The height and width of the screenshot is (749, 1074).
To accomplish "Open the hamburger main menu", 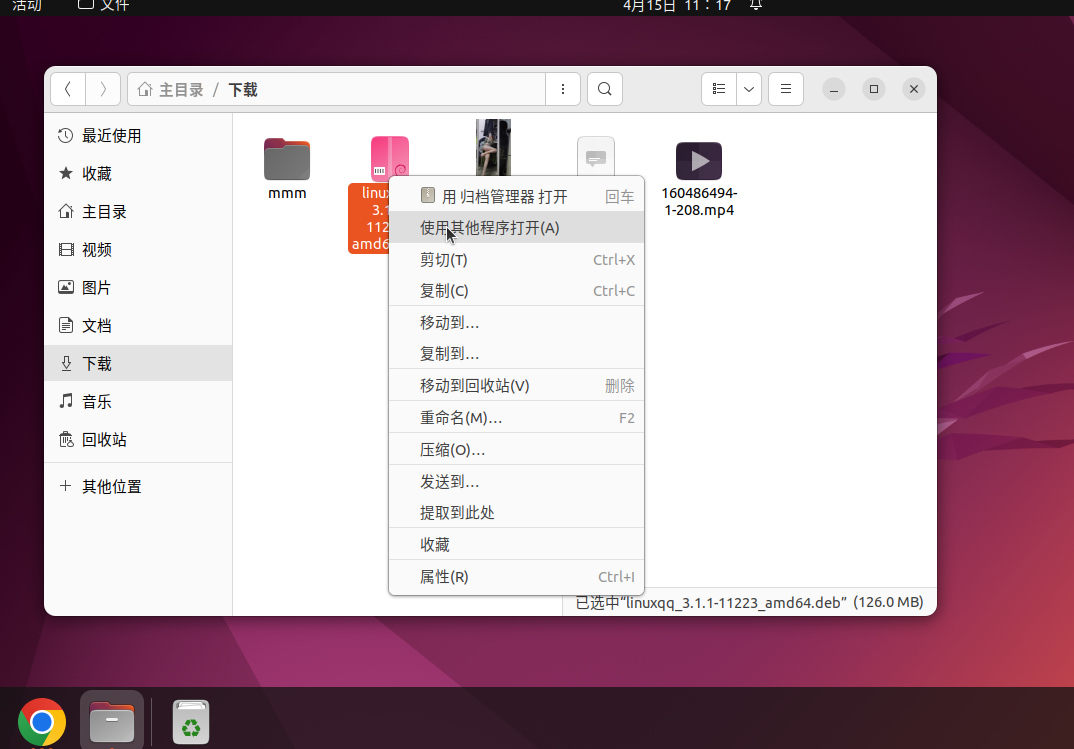I will 785,88.
